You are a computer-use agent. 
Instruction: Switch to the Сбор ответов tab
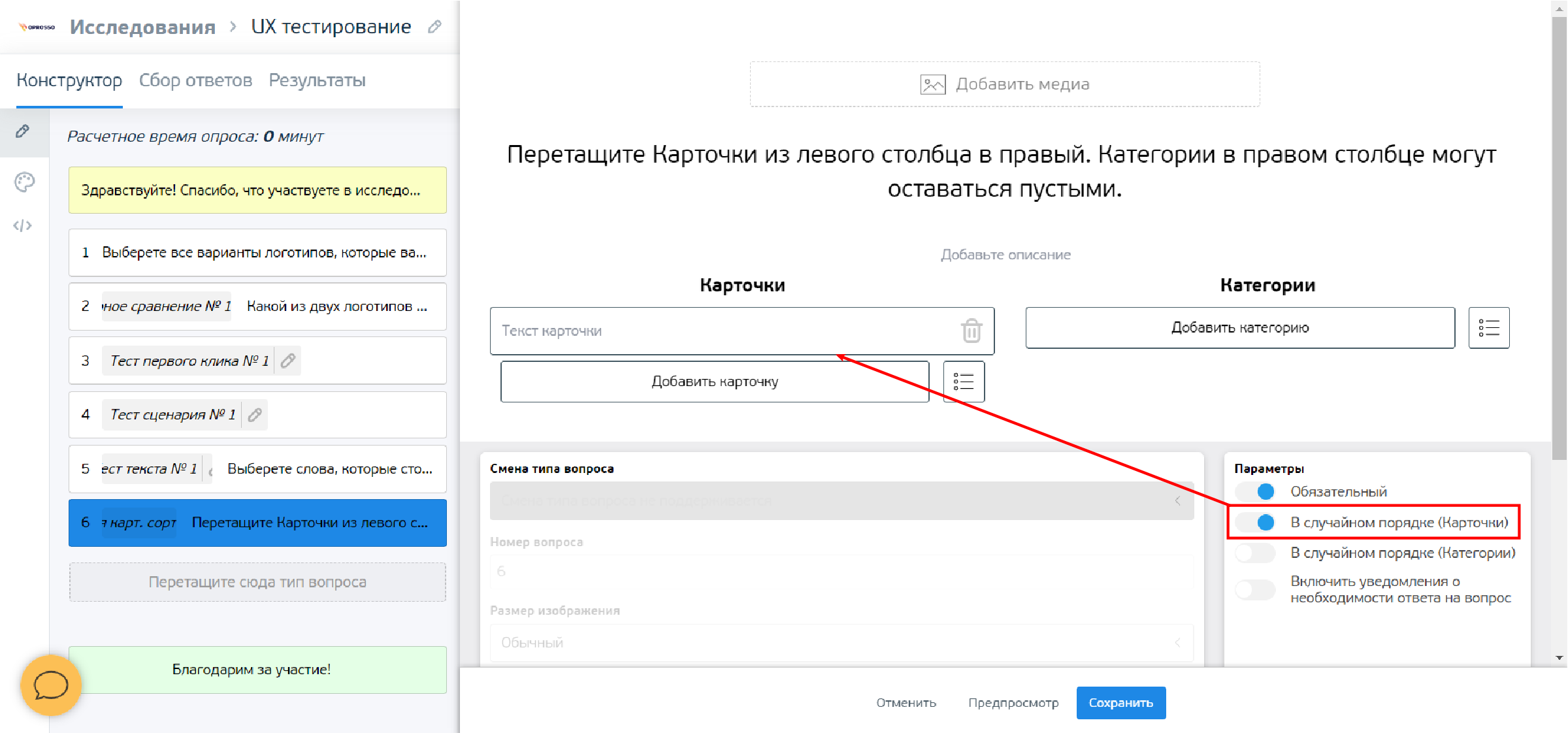click(195, 80)
